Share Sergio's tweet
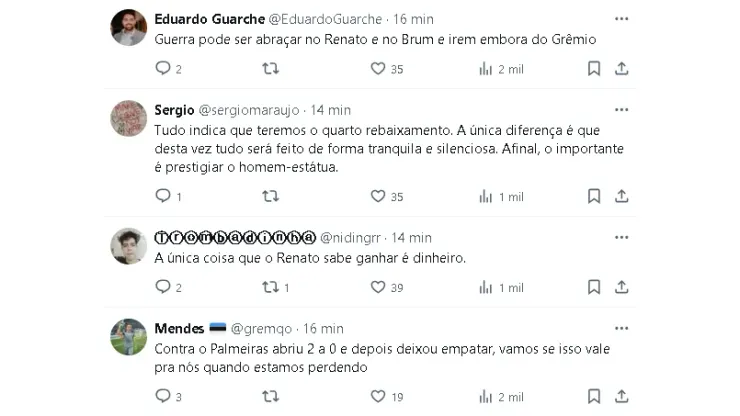The width and height of the screenshot is (740, 416). coord(621,197)
